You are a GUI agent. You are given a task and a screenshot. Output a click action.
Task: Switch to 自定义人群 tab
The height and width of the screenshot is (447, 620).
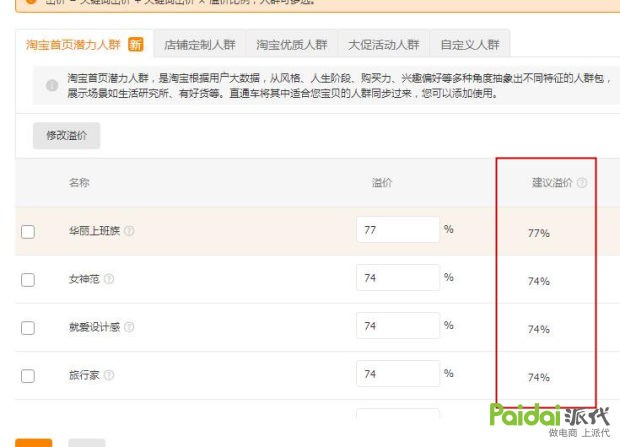[x=470, y=45]
